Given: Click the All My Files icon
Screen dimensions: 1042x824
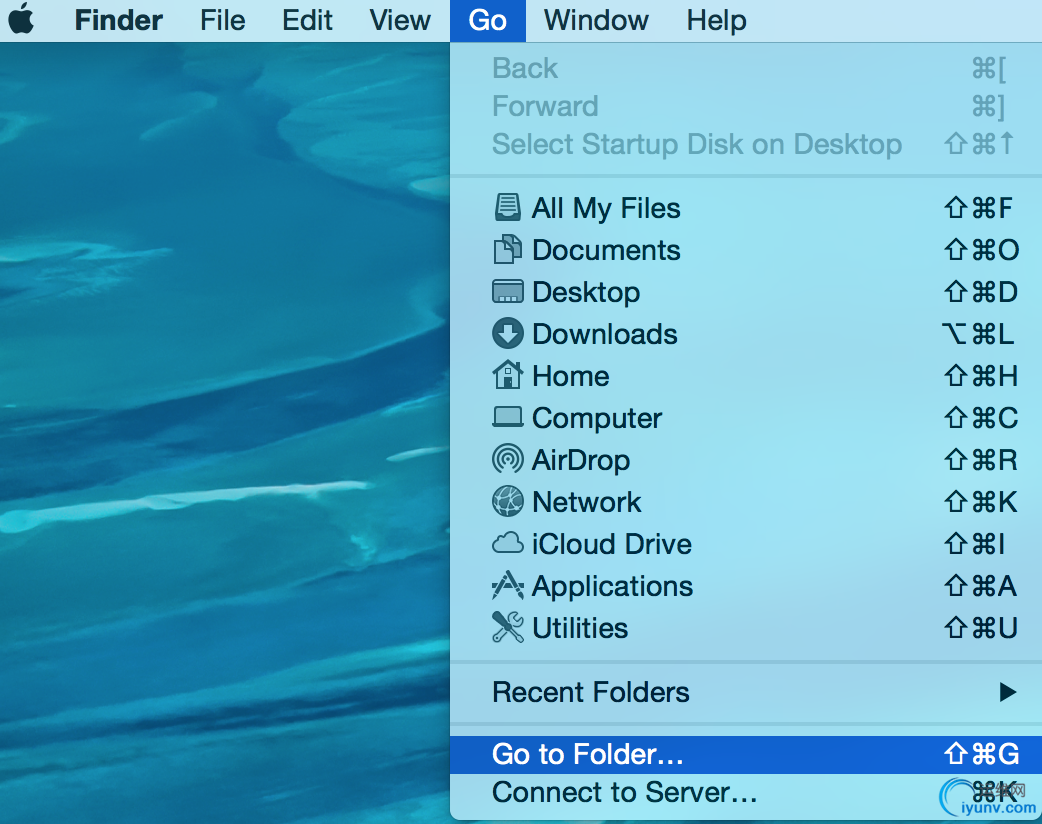Looking at the screenshot, I should tap(508, 207).
